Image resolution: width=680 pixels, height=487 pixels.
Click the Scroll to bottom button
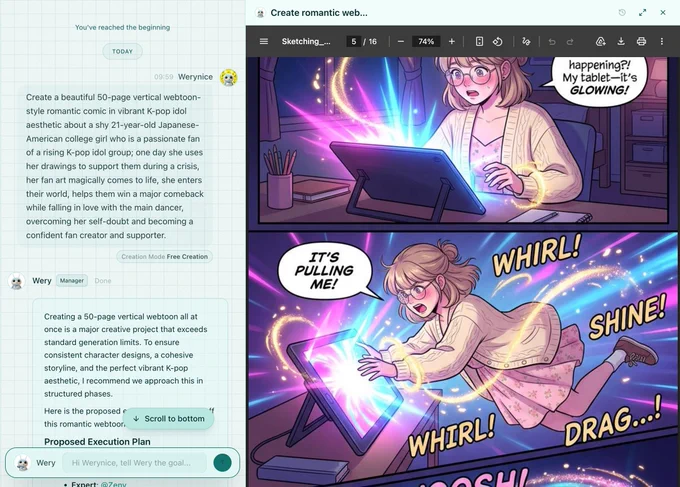click(x=168, y=418)
